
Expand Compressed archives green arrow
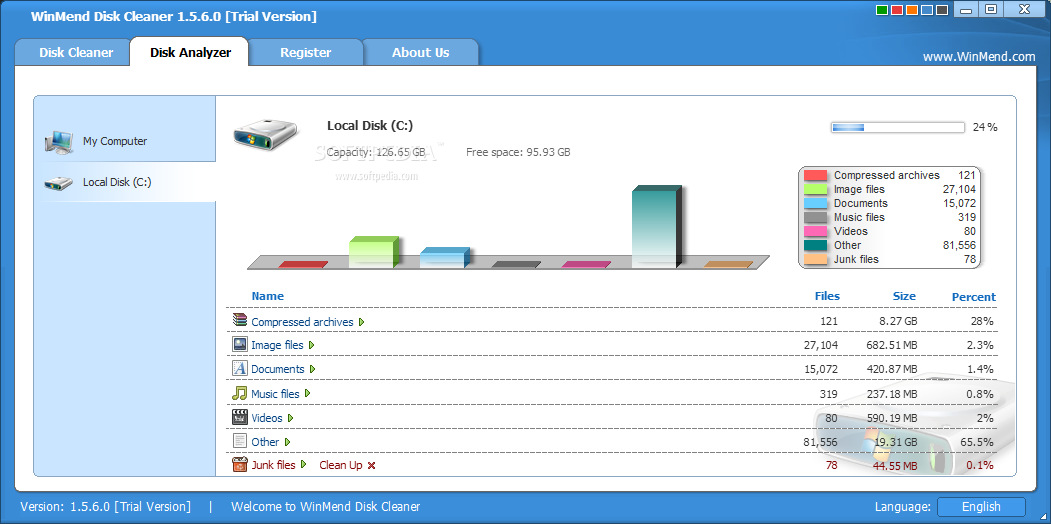click(x=361, y=322)
